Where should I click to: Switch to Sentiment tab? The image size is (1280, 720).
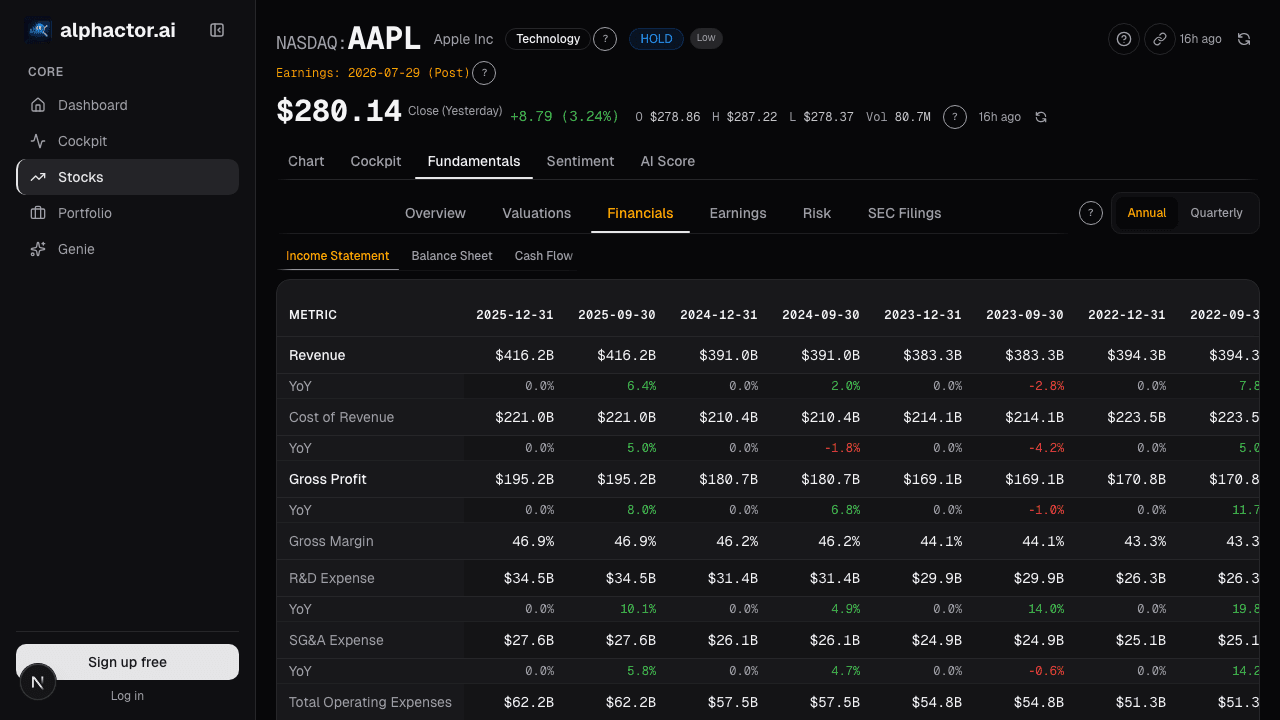point(580,161)
